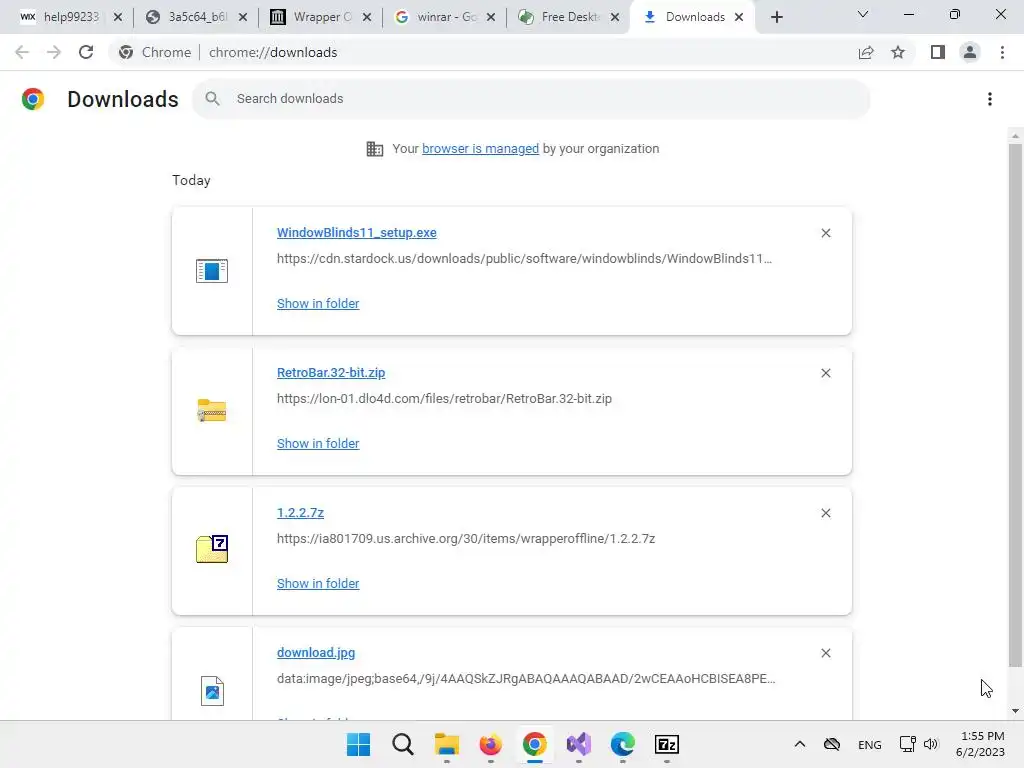Open 7-Zip from the taskbar
This screenshot has height=768, width=1024.
click(x=667, y=744)
